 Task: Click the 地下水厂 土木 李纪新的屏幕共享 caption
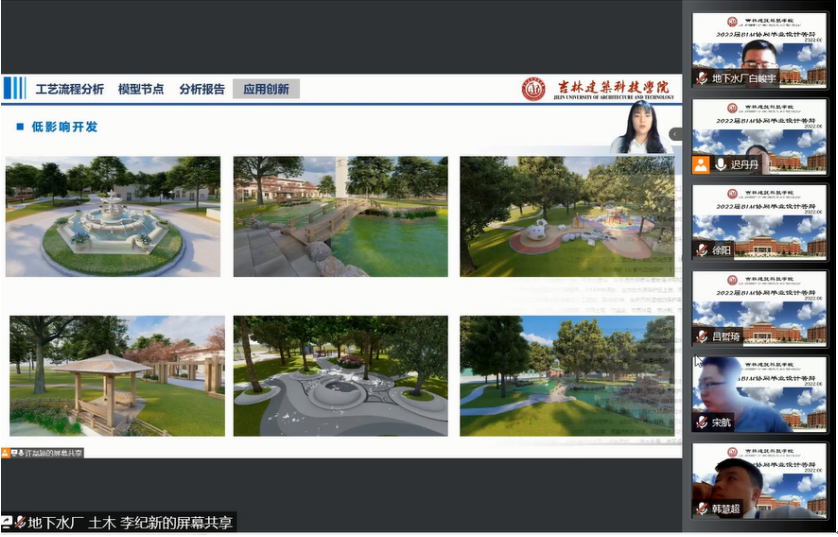coord(125,522)
